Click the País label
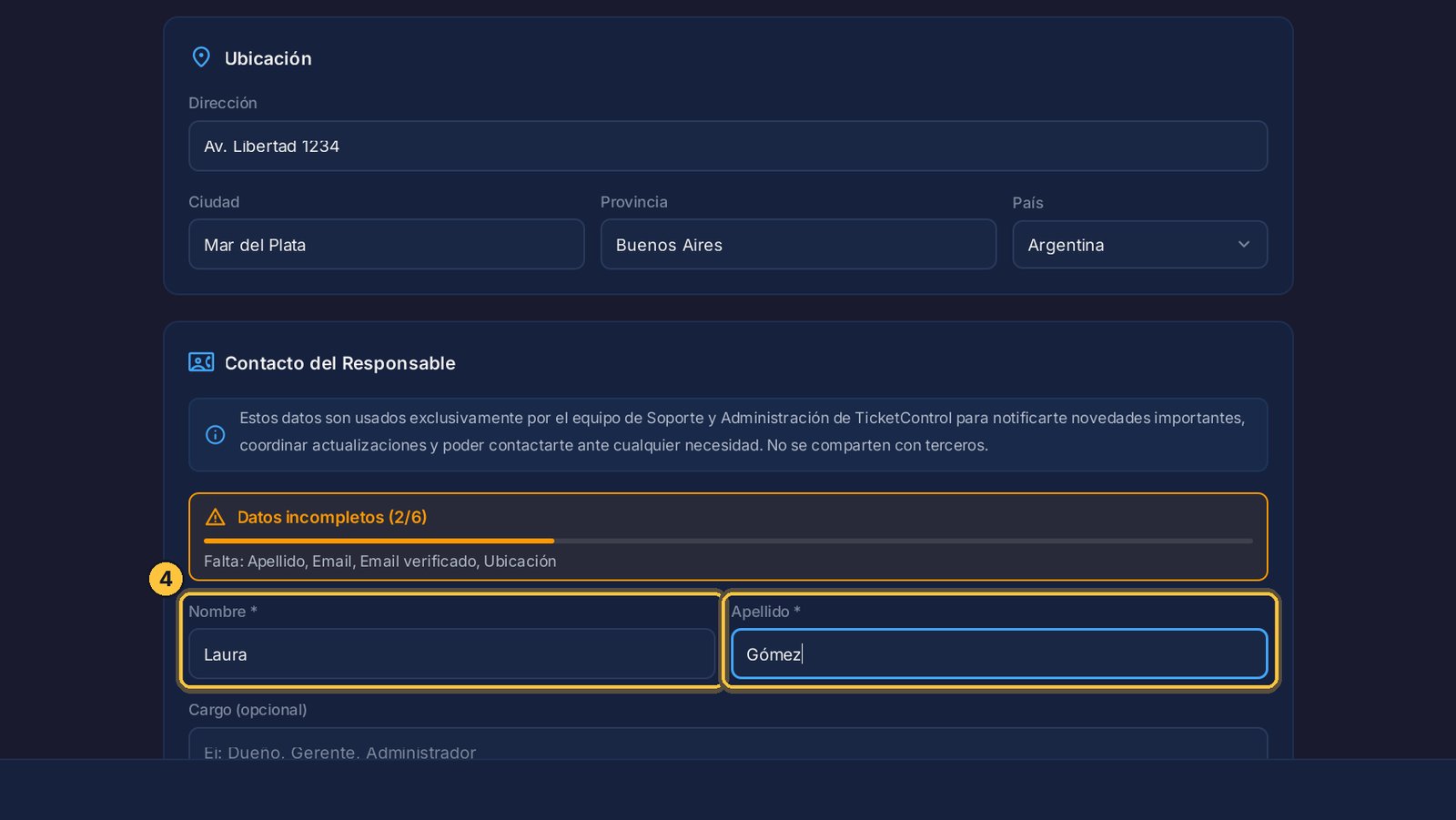 point(1028,203)
